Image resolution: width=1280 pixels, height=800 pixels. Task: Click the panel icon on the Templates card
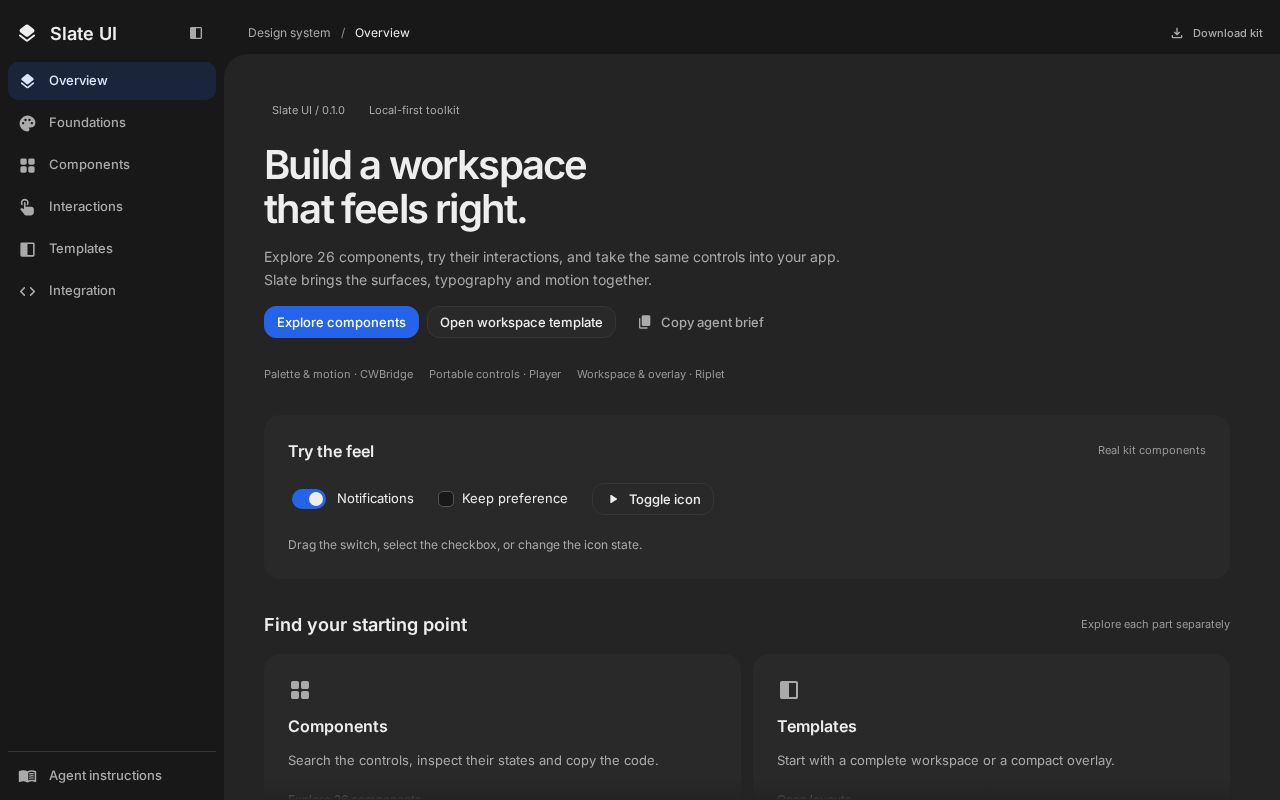[789, 690]
